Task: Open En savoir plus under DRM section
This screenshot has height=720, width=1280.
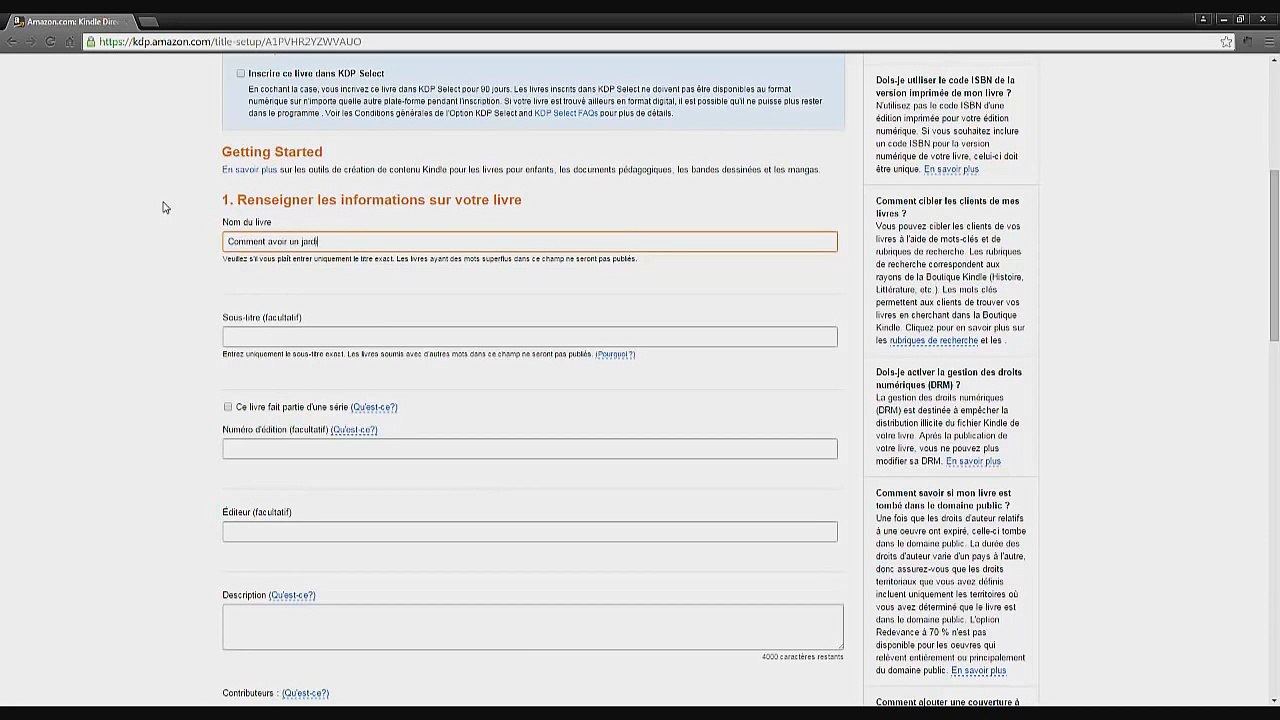Action: point(973,461)
